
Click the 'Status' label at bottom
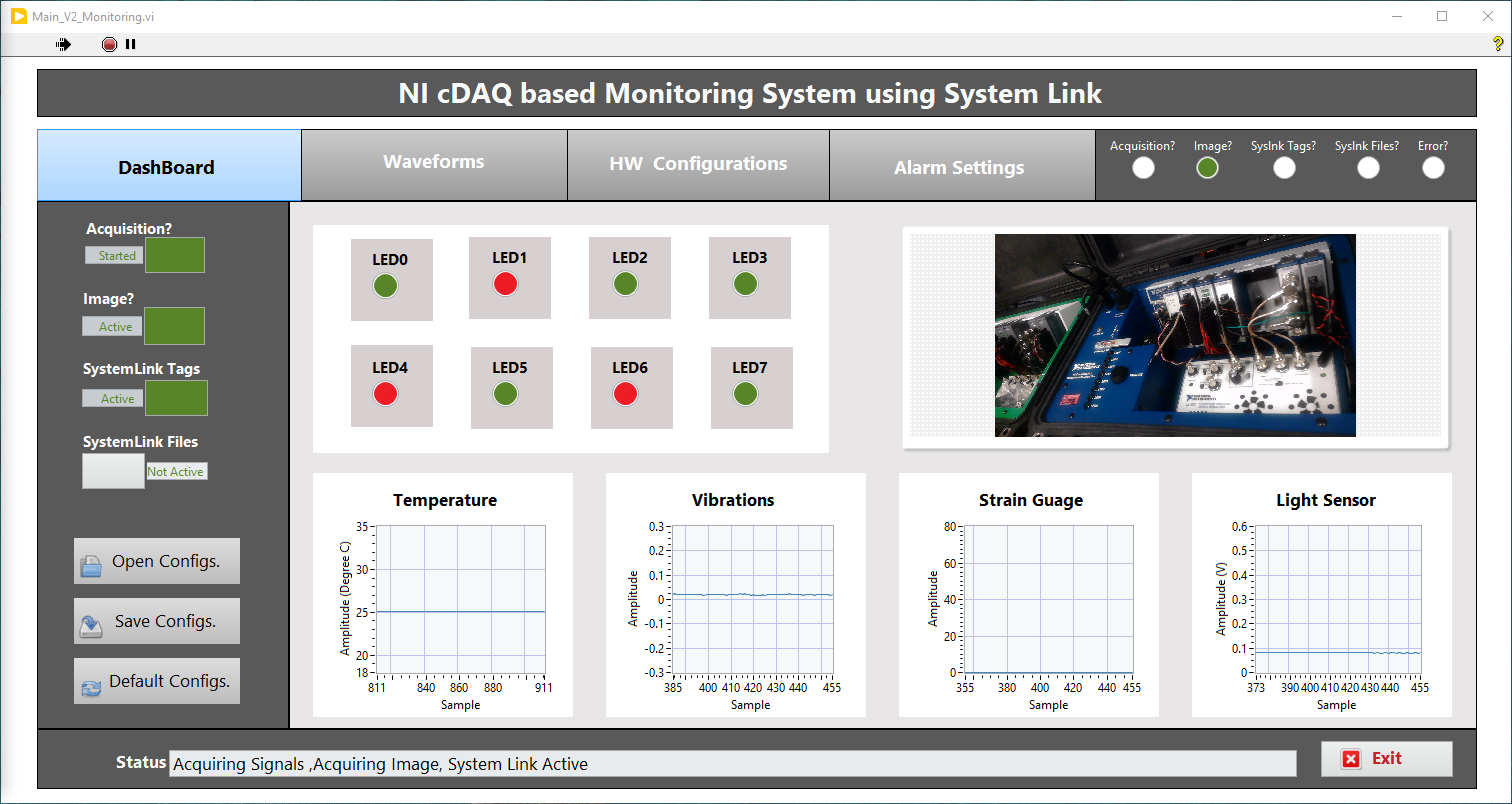141,762
